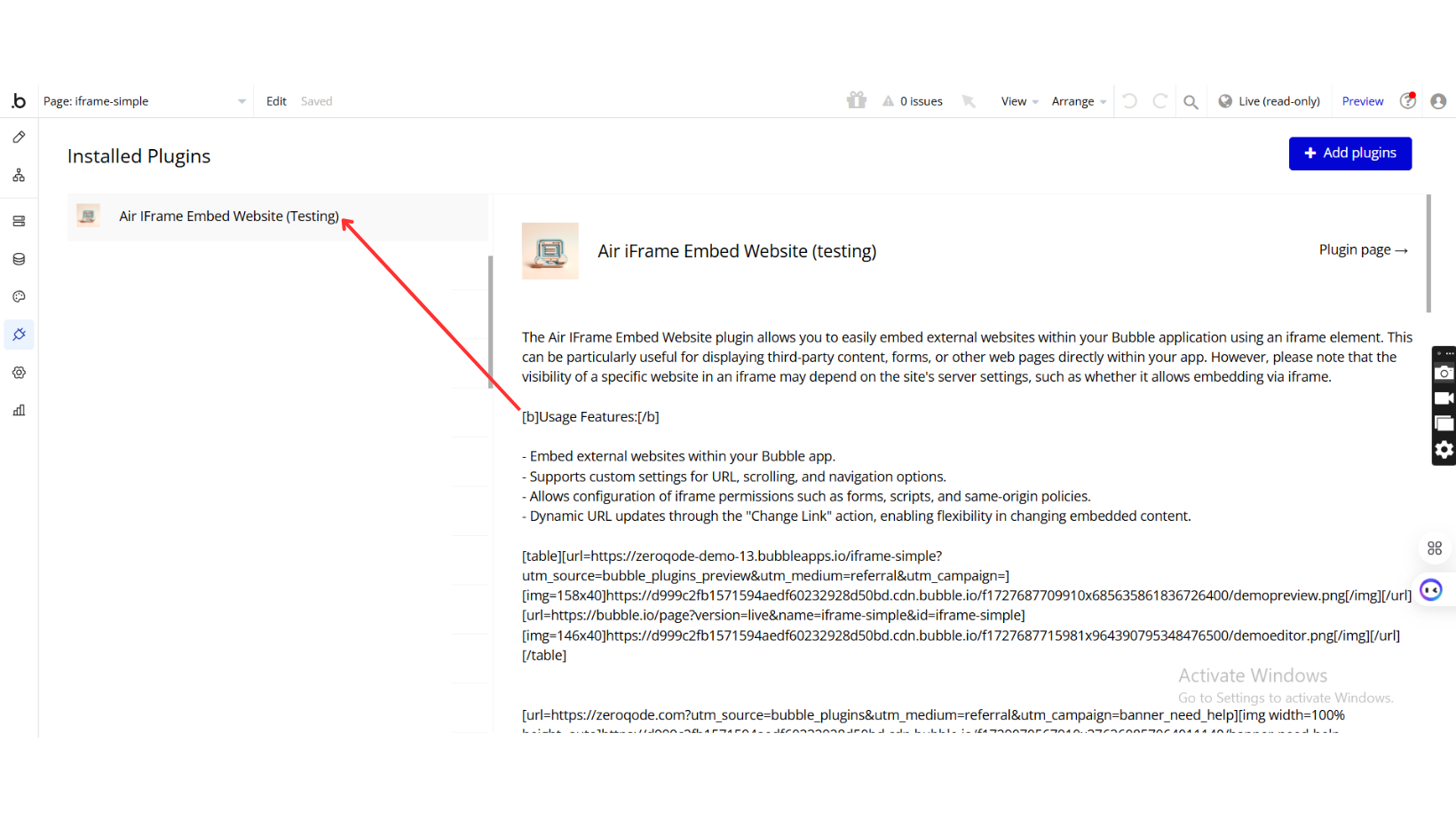Open the 0 issues checker
Viewport: 1456px width, 820px height.
(x=913, y=101)
